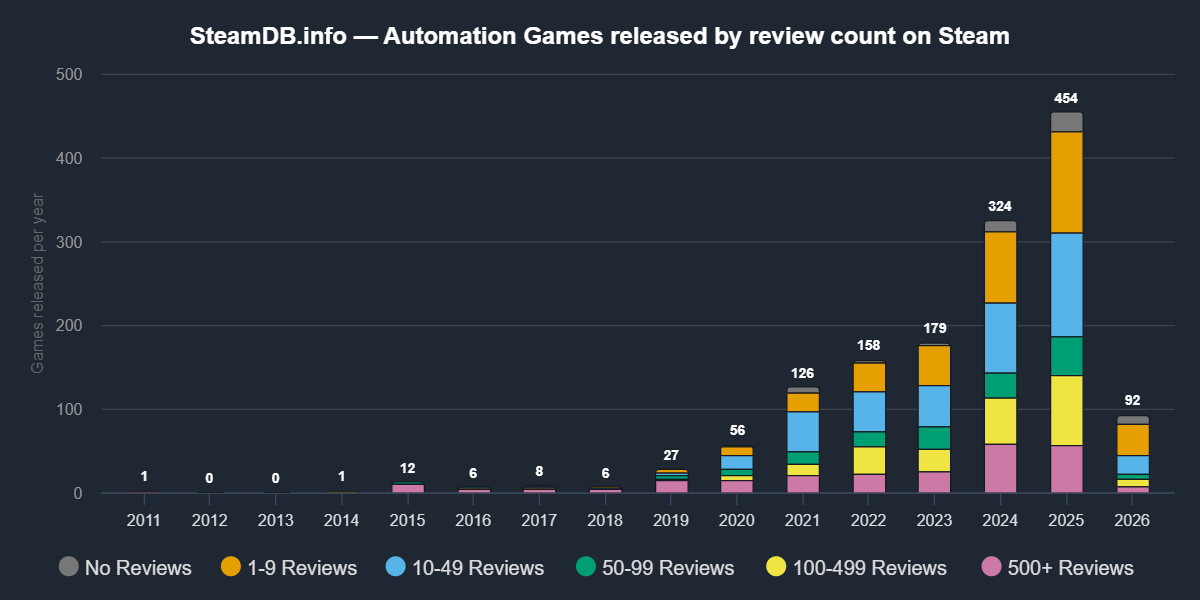Click the 454 total label above 2025

1066,98
